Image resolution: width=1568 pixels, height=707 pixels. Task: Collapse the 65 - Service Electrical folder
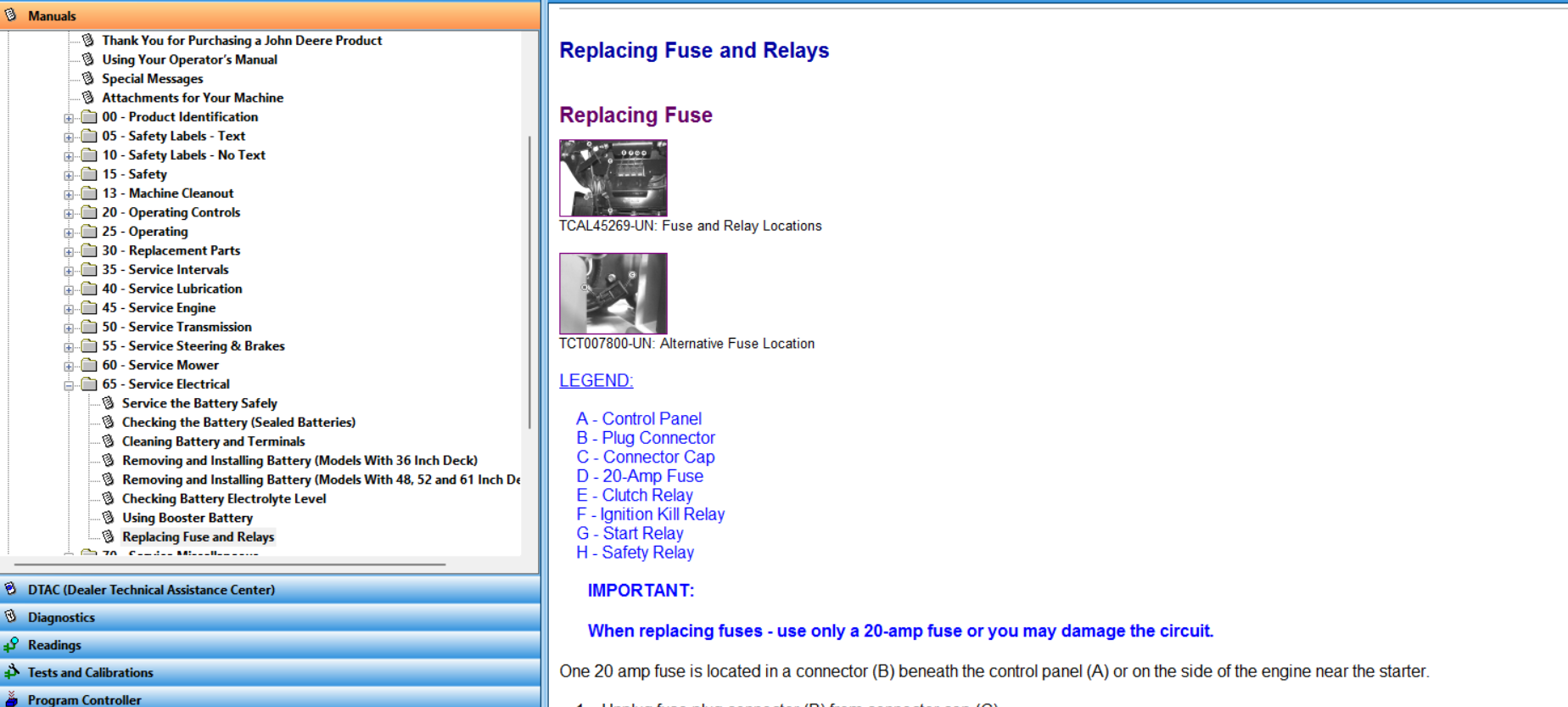coord(69,385)
